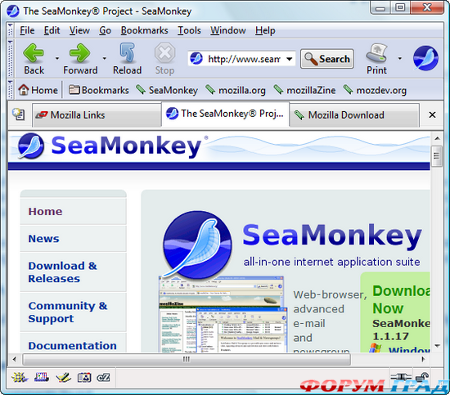The height and width of the screenshot is (395, 450).
Task: Open the mozillaZine bookmark
Action: pyautogui.click(x=304, y=90)
